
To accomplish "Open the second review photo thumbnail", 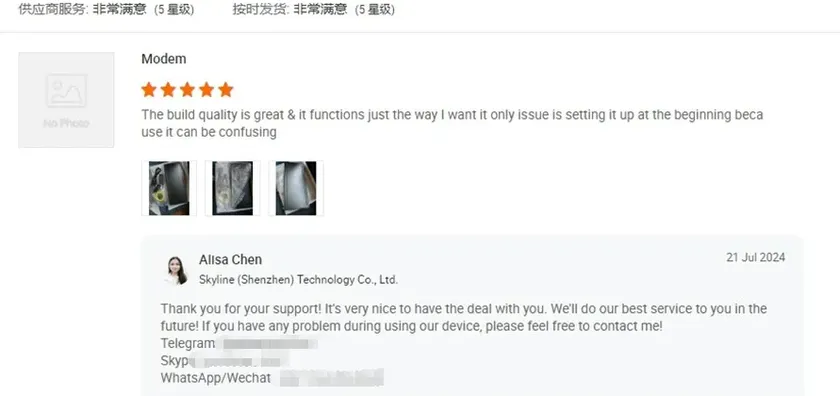I will 232,188.
